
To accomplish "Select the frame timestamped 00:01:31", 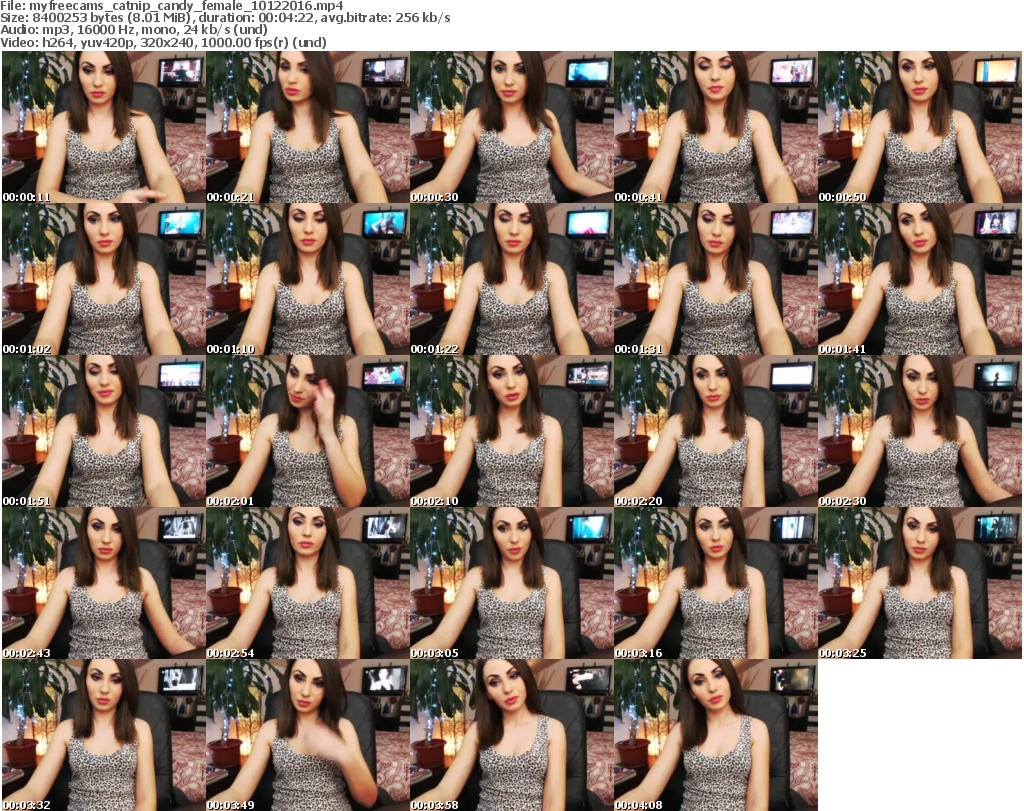I will pos(716,279).
